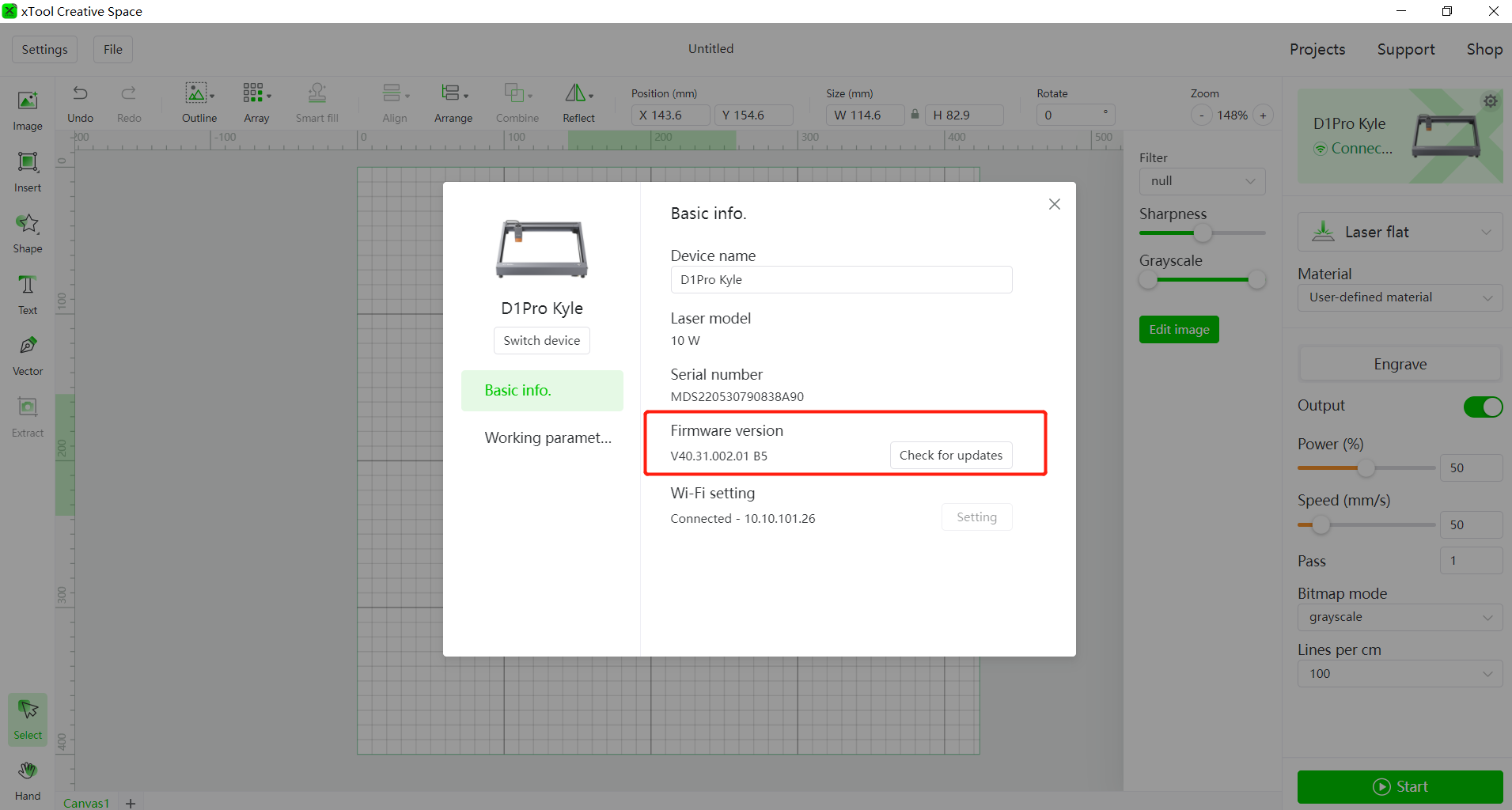Image resolution: width=1512 pixels, height=810 pixels.
Task: Click the Size lock toggle
Action: coord(916,115)
